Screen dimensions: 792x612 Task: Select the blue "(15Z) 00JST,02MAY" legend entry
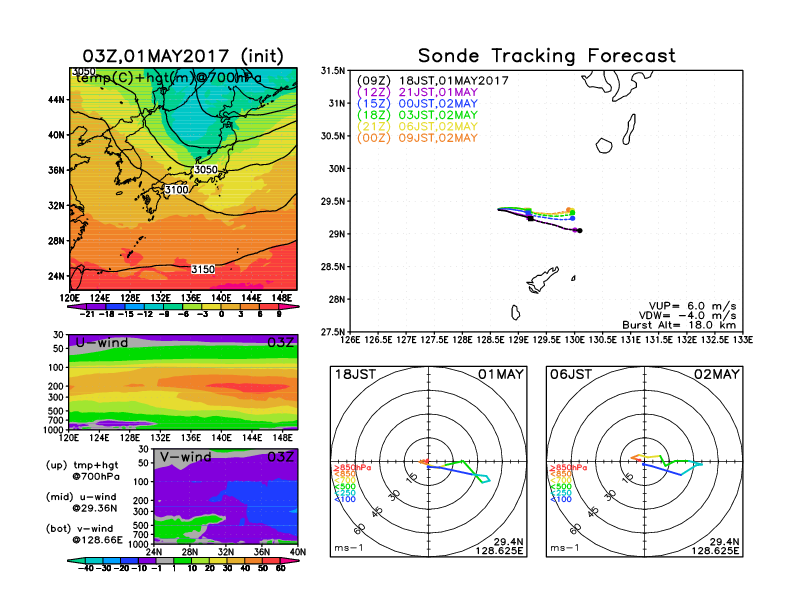click(x=417, y=104)
